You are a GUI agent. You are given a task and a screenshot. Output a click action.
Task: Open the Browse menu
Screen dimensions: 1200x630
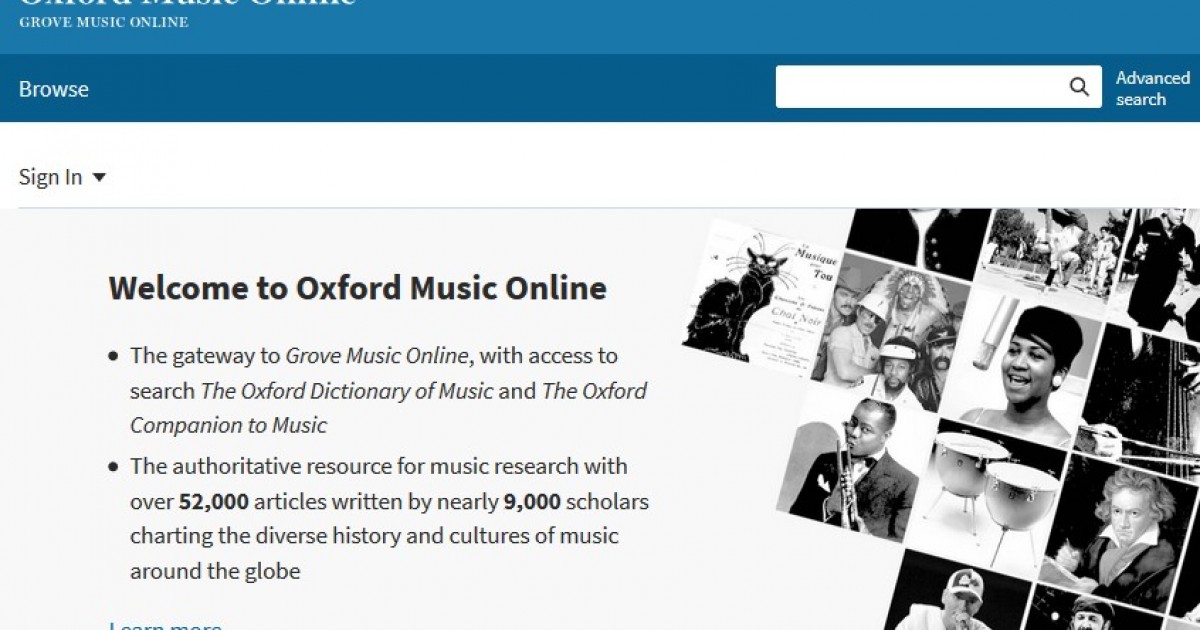pos(54,89)
